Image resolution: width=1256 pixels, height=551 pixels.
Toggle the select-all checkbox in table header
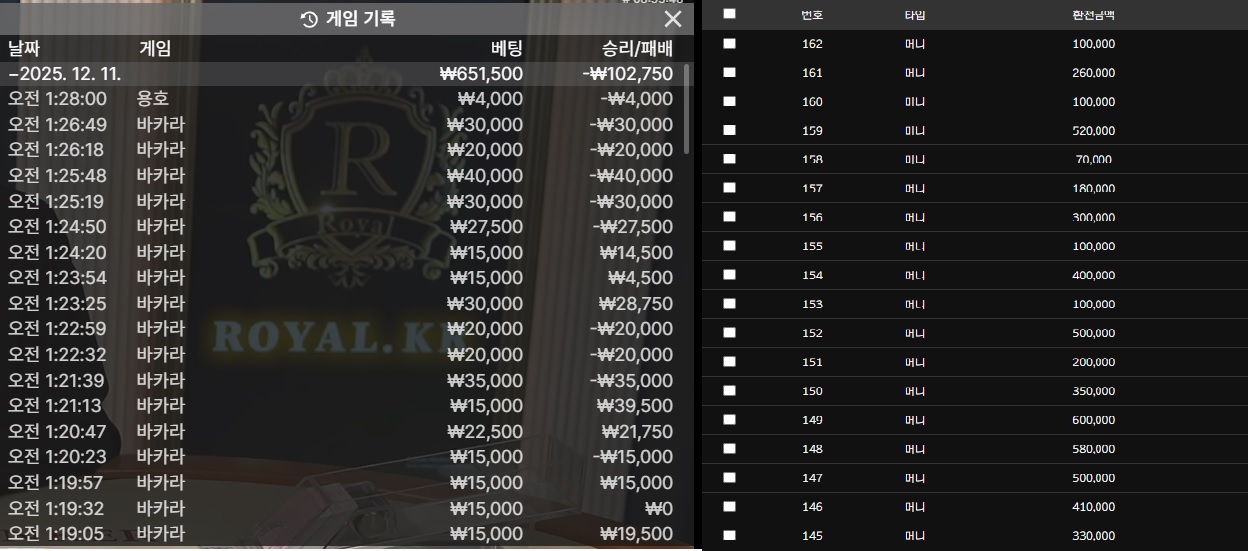(729, 14)
